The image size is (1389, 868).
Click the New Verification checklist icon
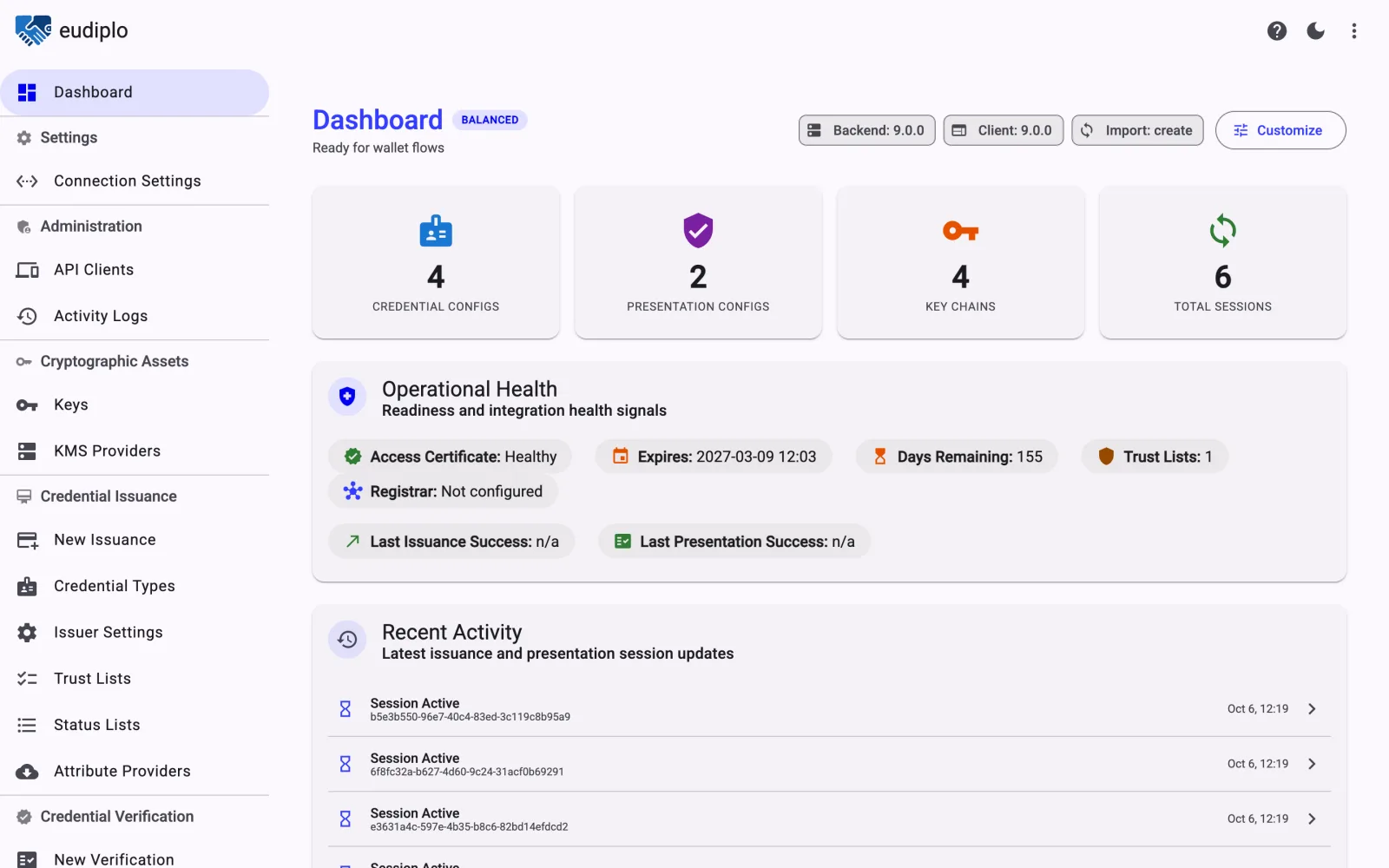click(x=27, y=859)
